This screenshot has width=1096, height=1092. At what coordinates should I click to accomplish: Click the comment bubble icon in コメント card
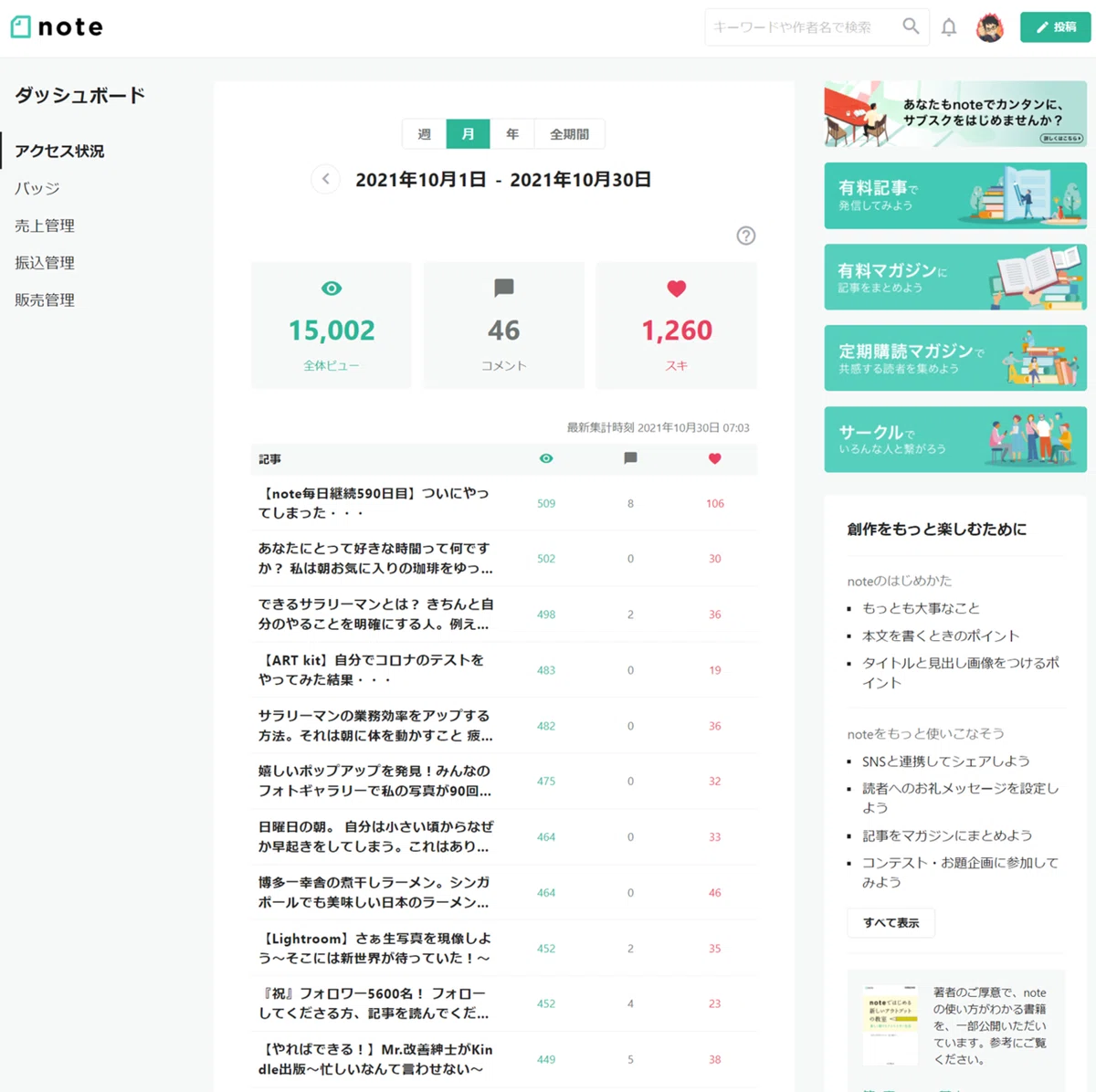(x=504, y=289)
